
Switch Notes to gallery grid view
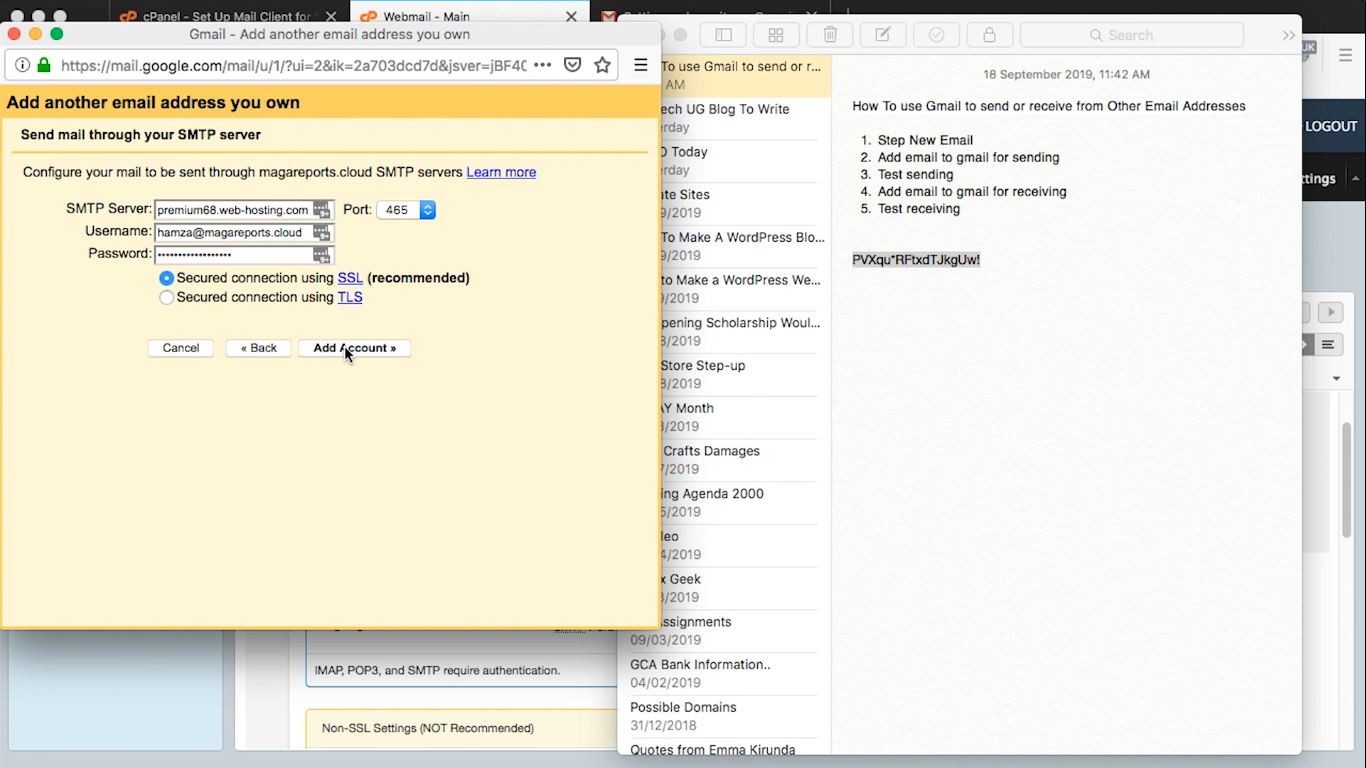[x=776, y=35]
